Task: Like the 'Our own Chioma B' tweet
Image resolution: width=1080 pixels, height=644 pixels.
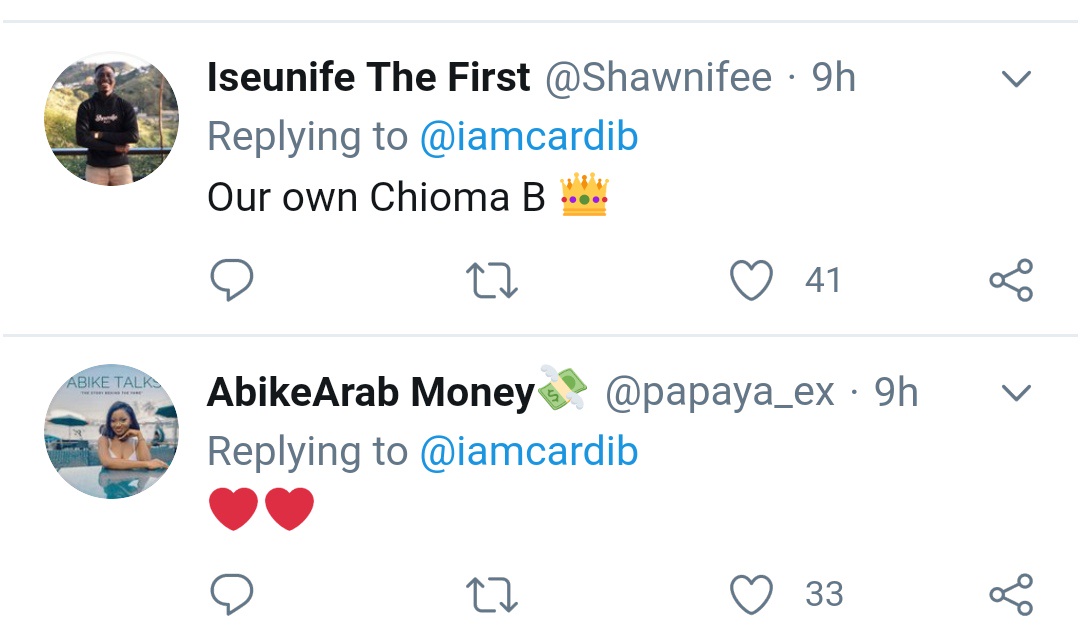Action: (x=752, y=281)
